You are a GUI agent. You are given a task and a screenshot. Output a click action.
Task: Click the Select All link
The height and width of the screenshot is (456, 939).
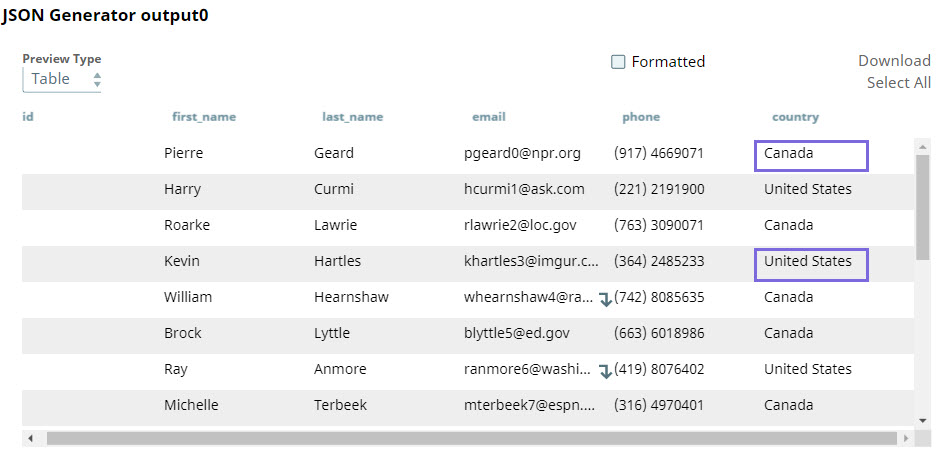coord(899,83)
